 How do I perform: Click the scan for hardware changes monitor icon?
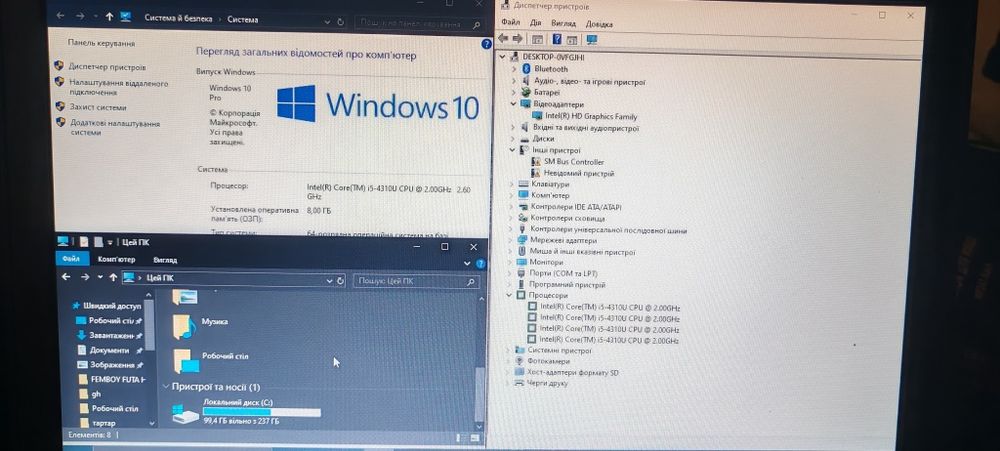[592, 40]
